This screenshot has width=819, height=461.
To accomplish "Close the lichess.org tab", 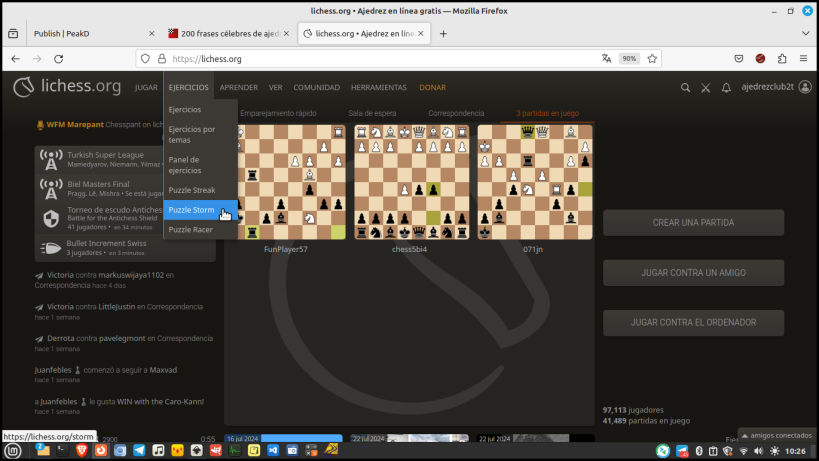I will pos(420,33).
